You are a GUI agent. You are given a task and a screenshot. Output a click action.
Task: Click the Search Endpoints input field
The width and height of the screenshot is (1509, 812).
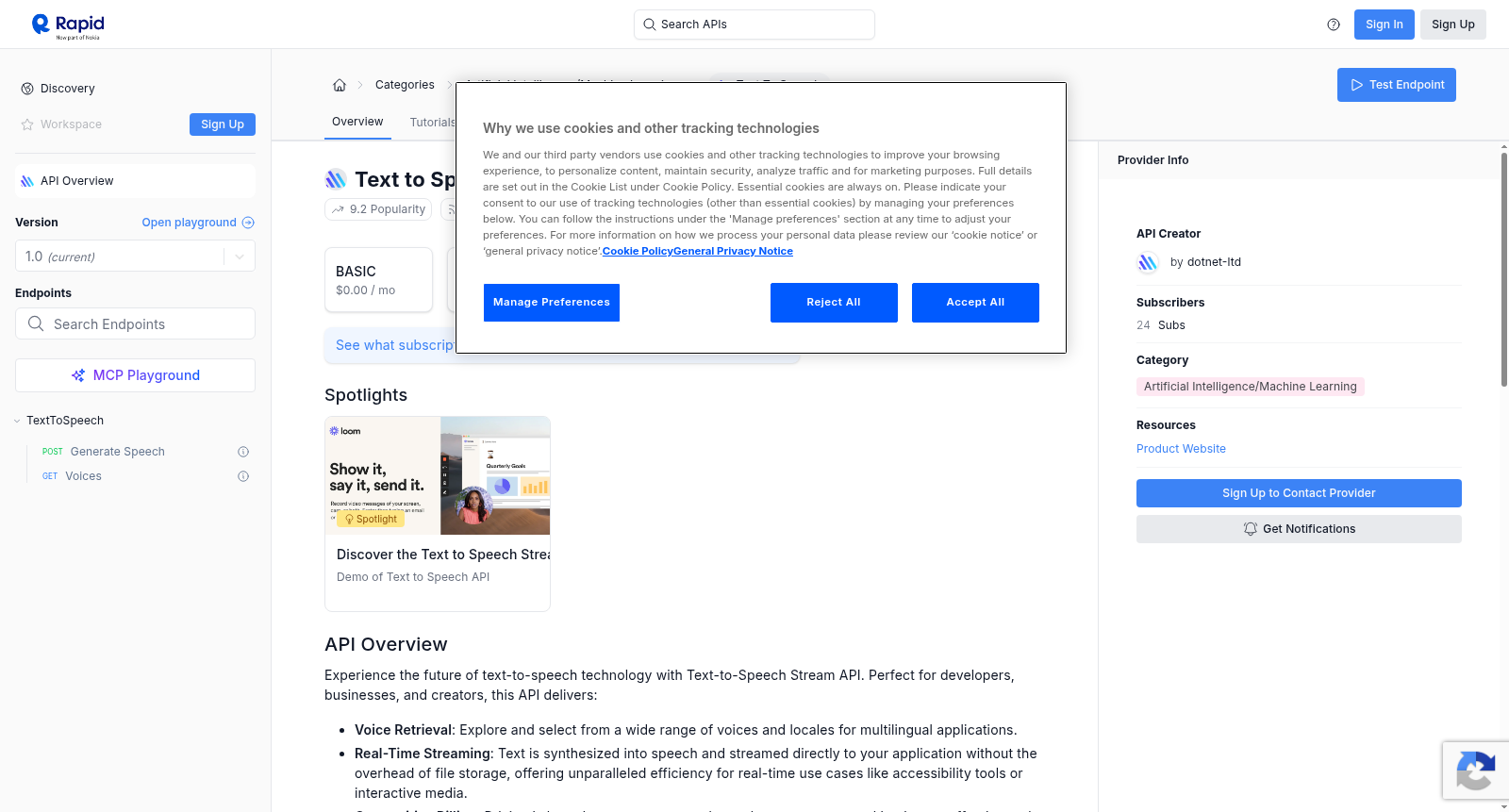[135, 323]
